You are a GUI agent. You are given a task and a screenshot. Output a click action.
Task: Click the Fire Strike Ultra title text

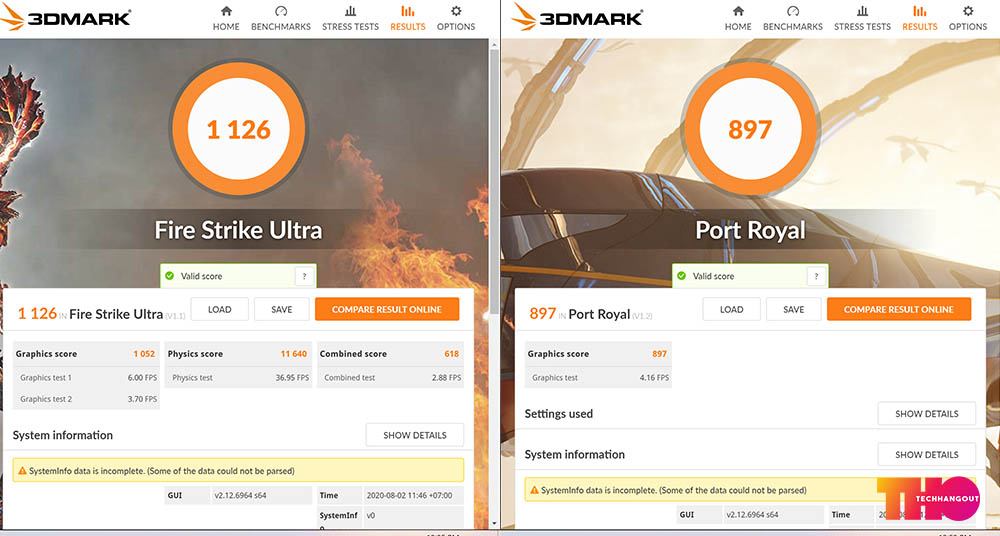pyautogui.click(x=239, y=230)
